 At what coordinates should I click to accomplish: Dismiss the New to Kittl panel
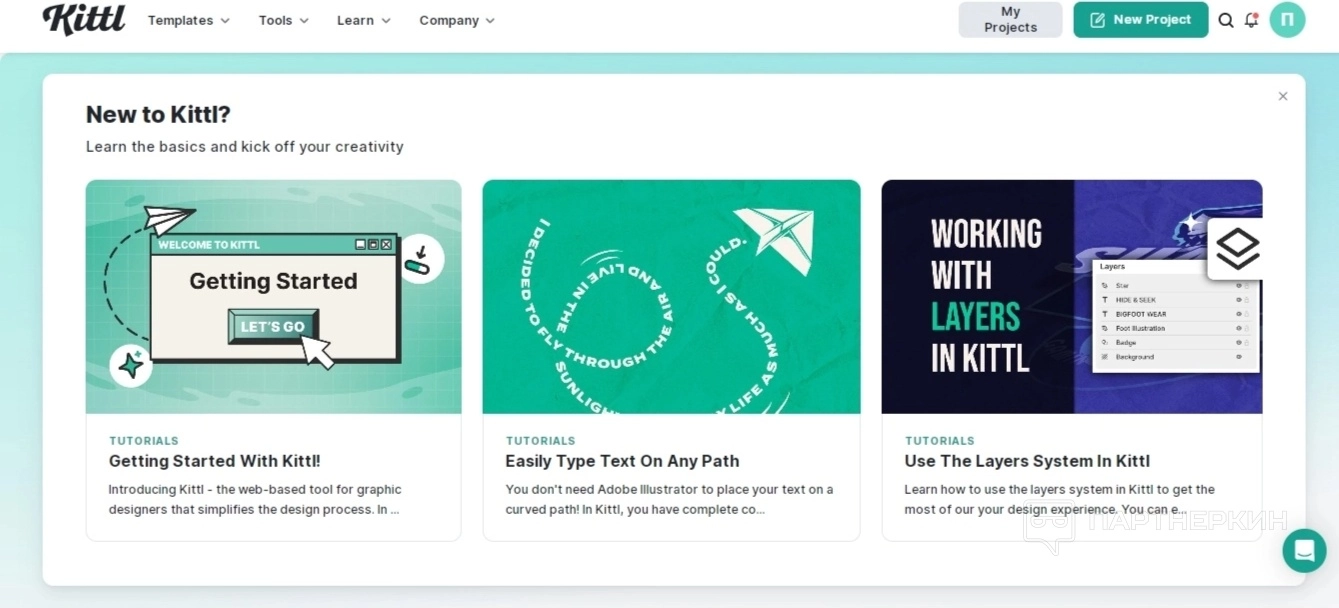point(1283,96)
